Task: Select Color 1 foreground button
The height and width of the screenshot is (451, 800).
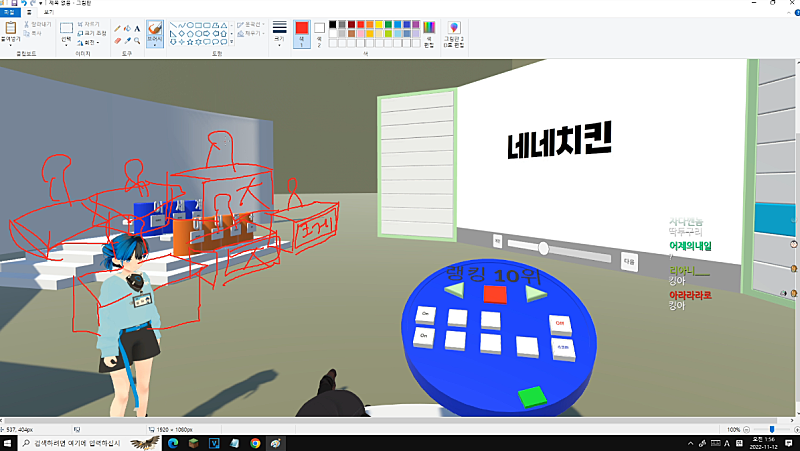Action: coord(302,34)
